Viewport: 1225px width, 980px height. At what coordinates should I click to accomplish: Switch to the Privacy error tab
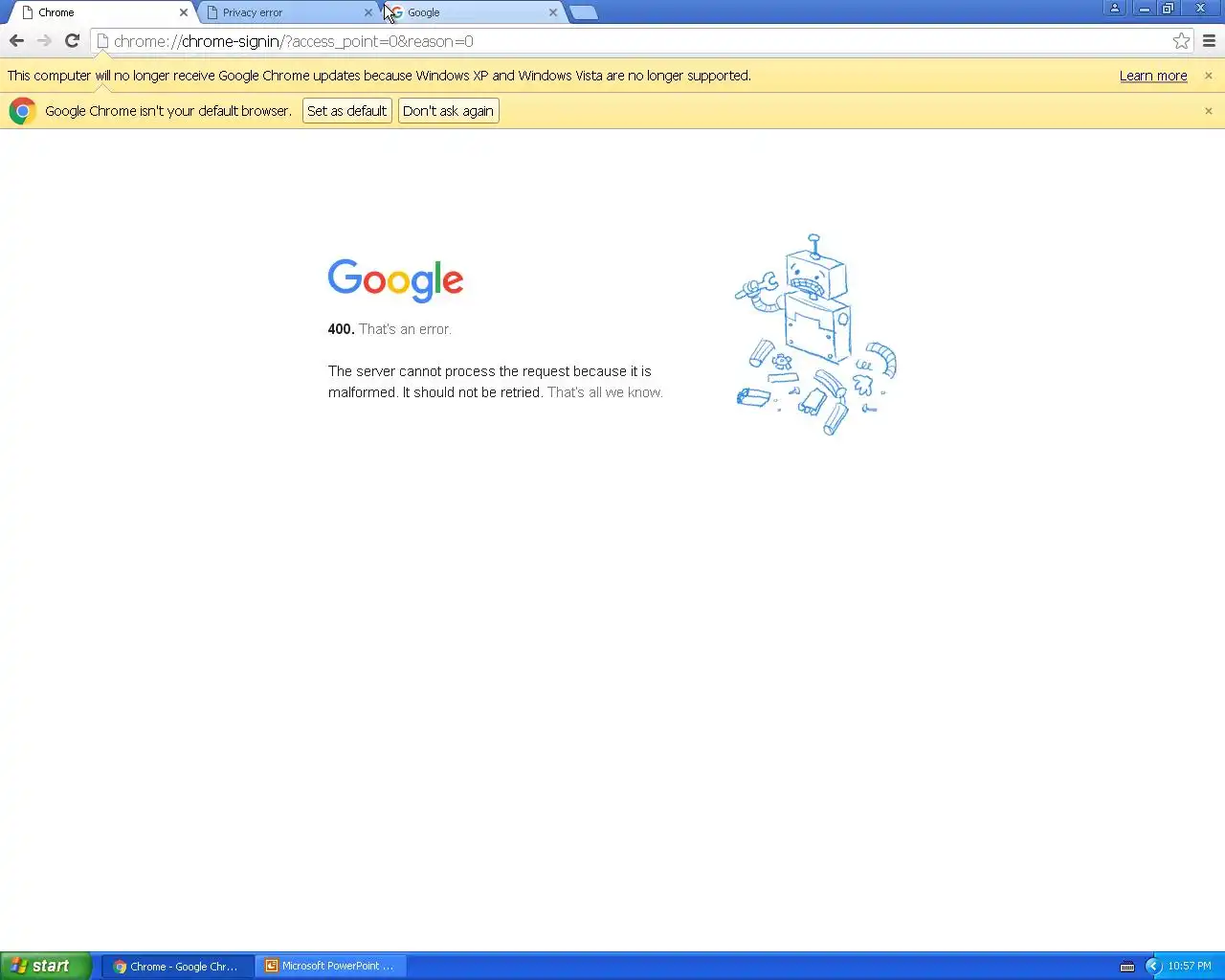[287, 12]
